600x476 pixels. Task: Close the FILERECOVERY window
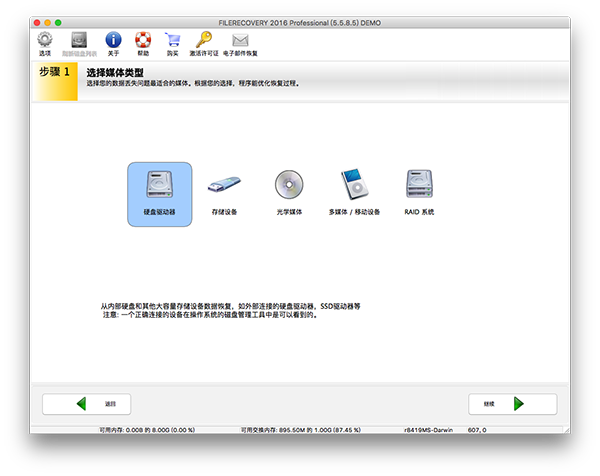37,23
